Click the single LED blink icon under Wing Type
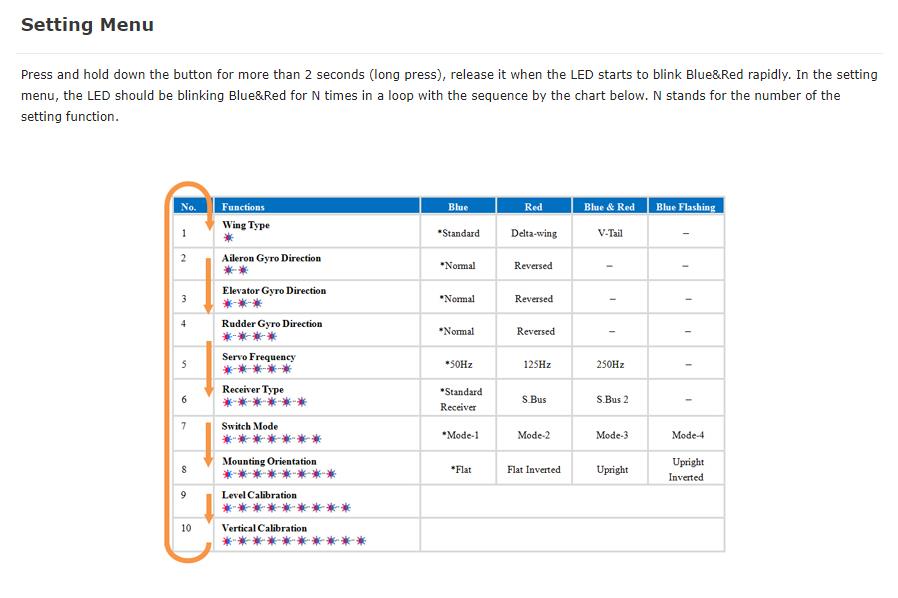The height and width of the screenshot is (598, 898). [228, 237]
